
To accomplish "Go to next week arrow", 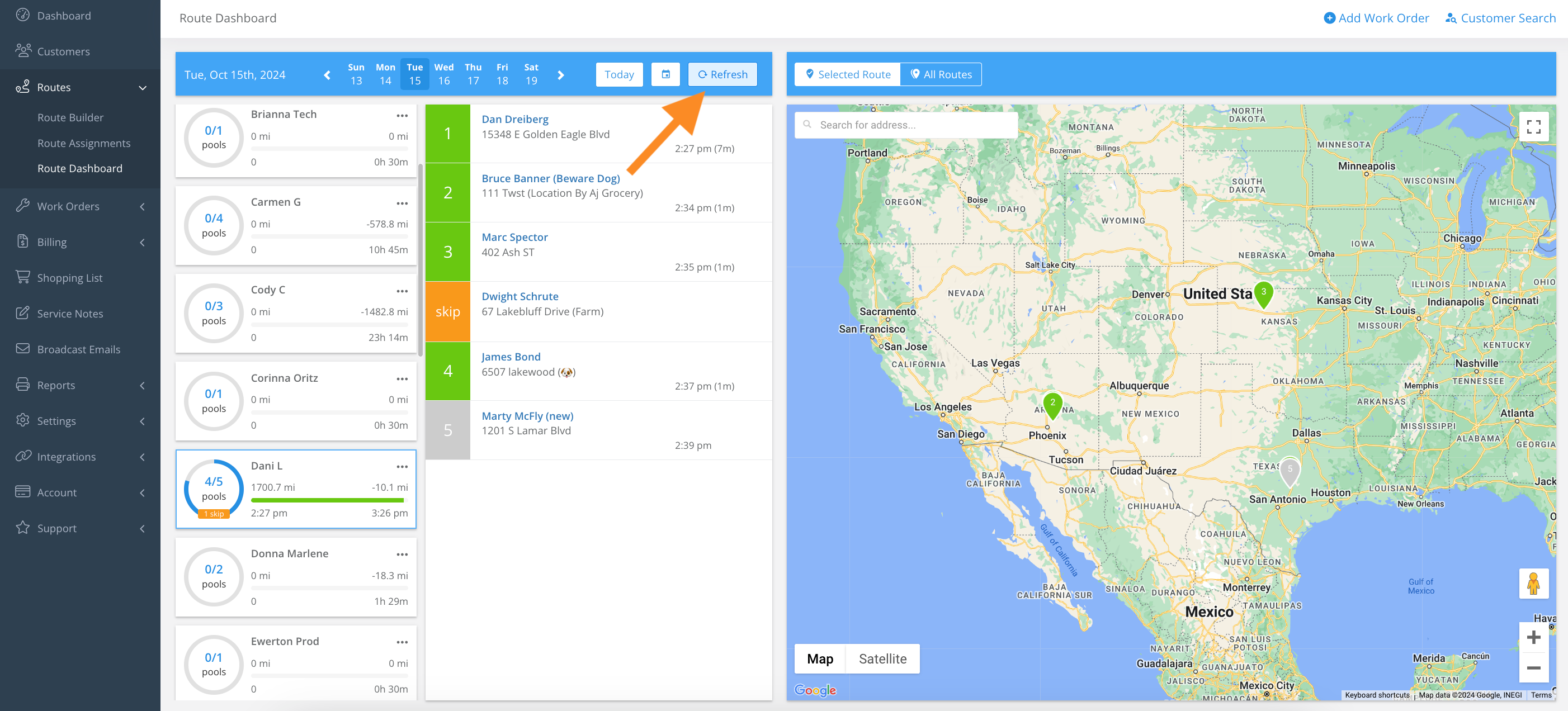I will click(561, 75).
